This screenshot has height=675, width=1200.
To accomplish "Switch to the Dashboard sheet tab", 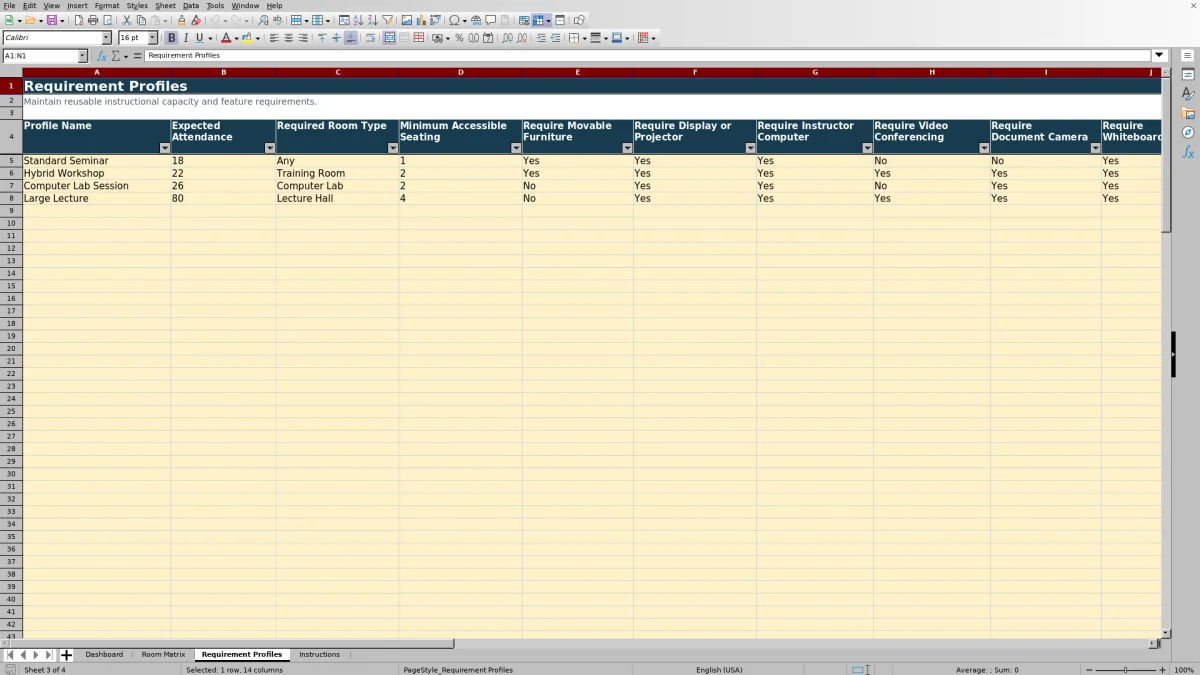I will click(x=104, y=655).
